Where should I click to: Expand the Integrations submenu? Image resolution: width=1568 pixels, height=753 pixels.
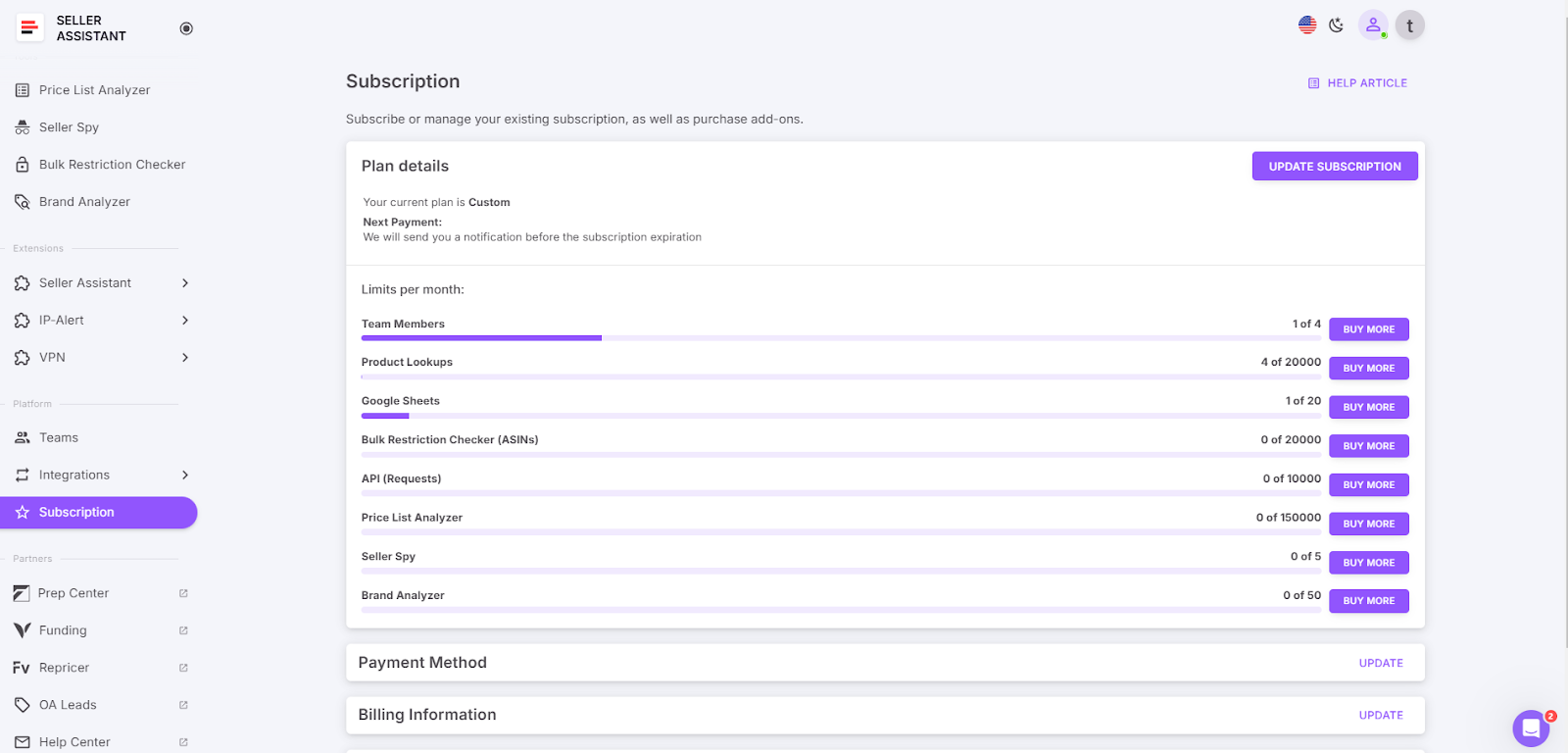185,476
